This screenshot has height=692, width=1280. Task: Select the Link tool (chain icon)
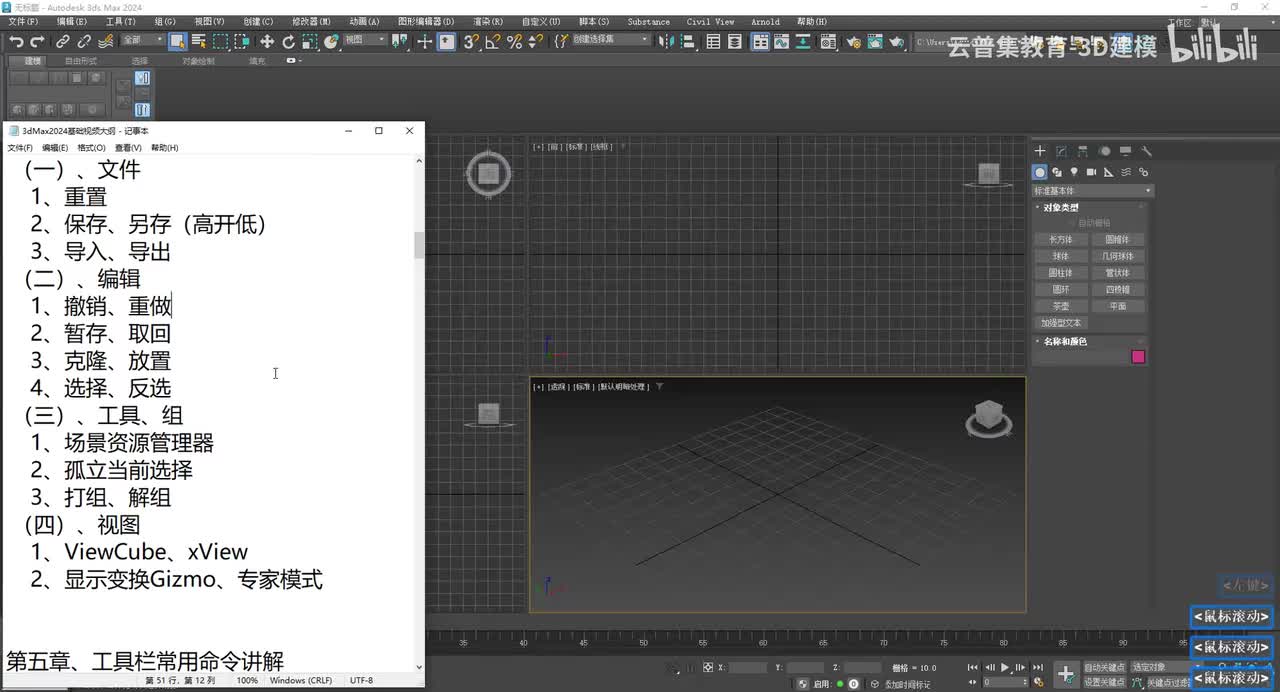click(62, 41)
